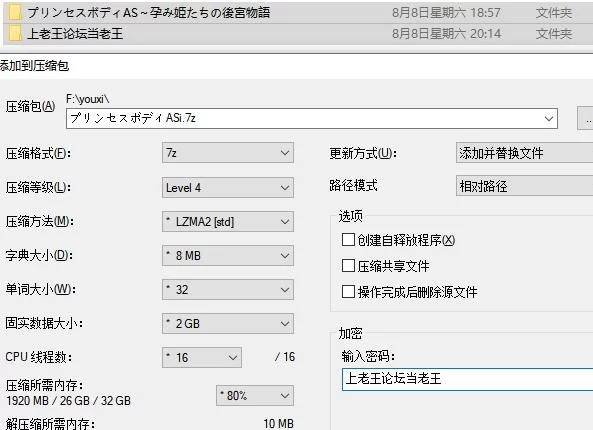Open the 单词大小 dropdown showing 32
This screenshot has height=430, width=593.
pos(228,290)
